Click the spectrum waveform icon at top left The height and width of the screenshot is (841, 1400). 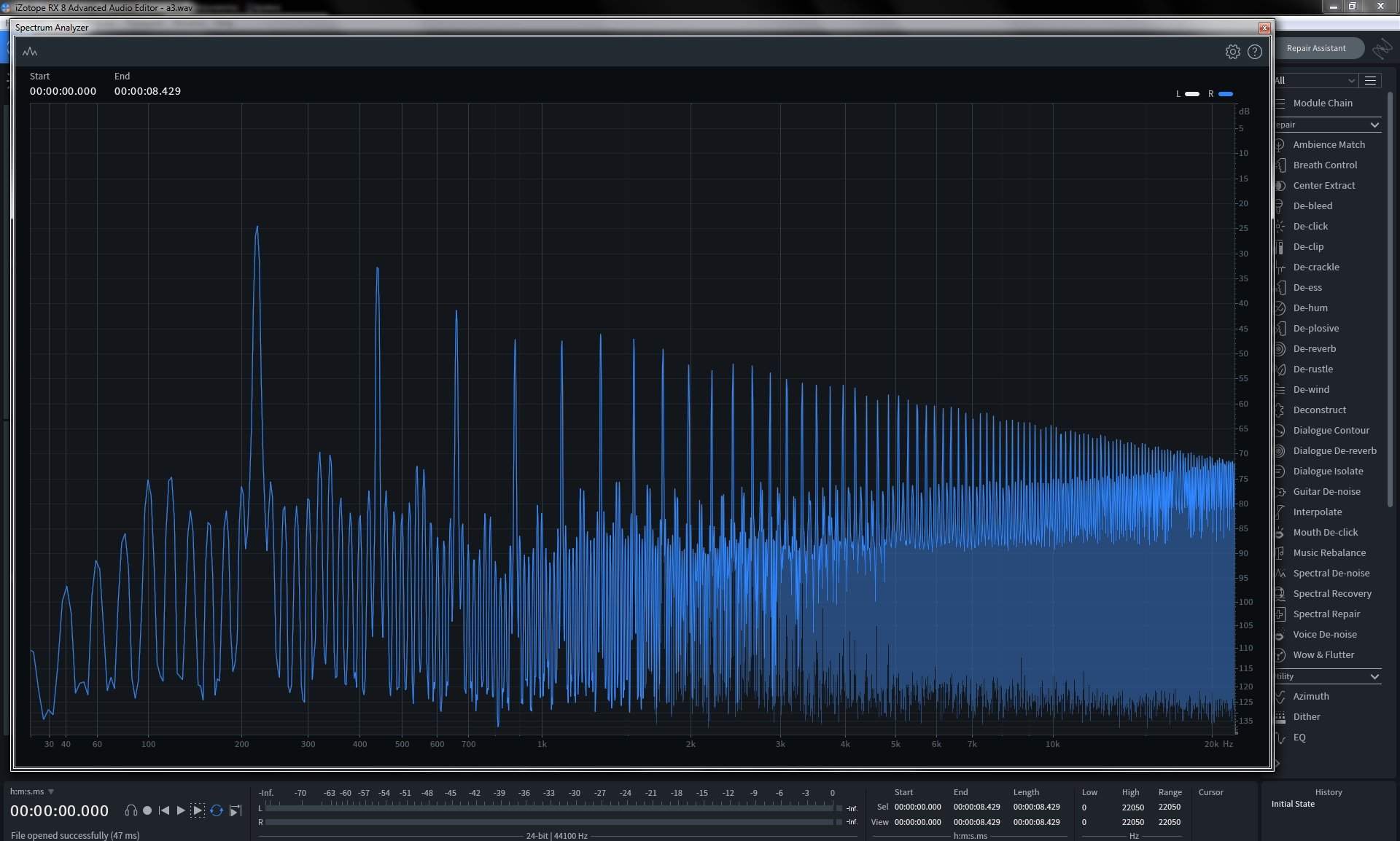point(30,52)
